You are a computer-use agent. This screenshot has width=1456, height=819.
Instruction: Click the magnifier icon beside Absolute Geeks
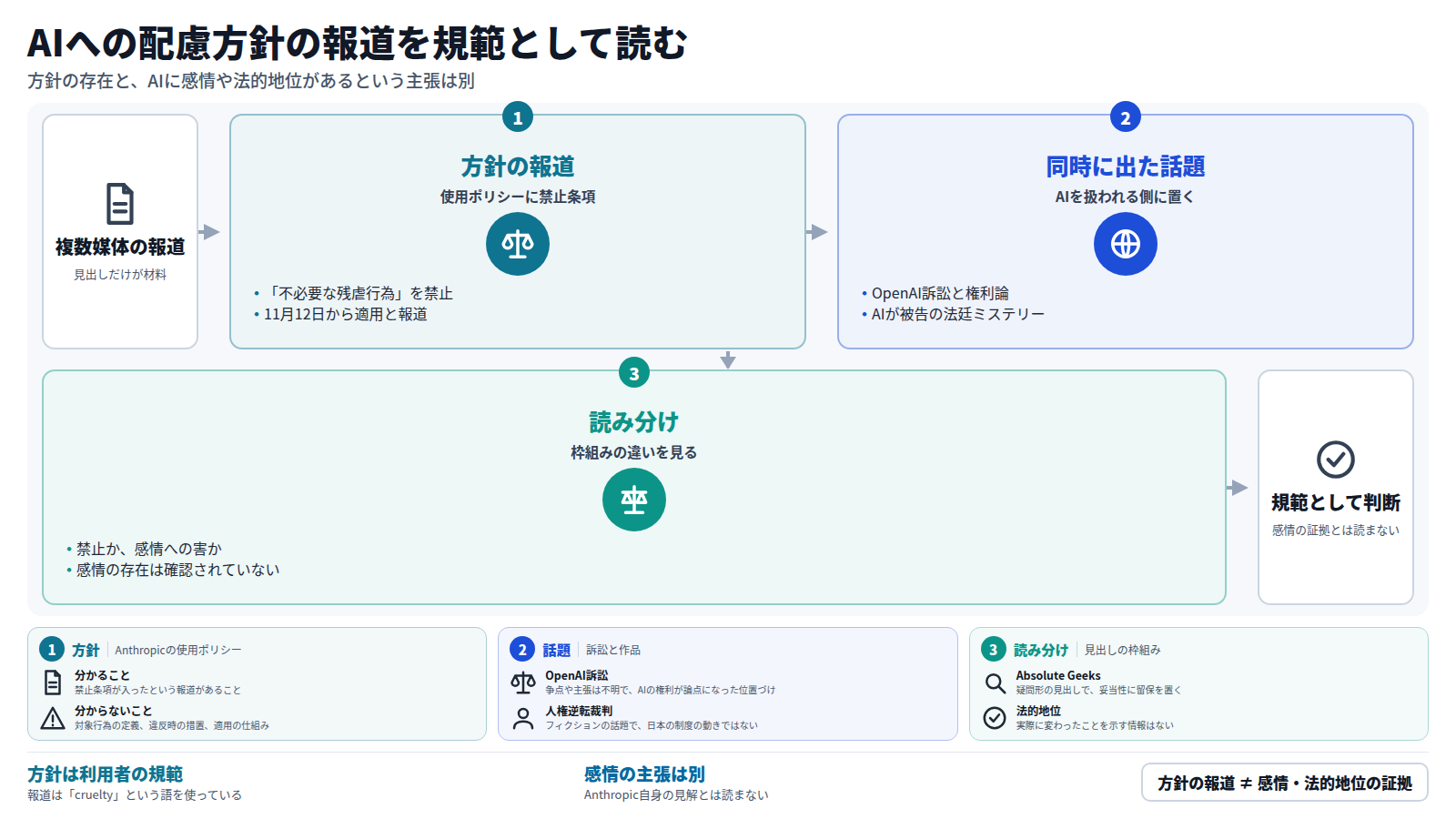click(995, 682)
